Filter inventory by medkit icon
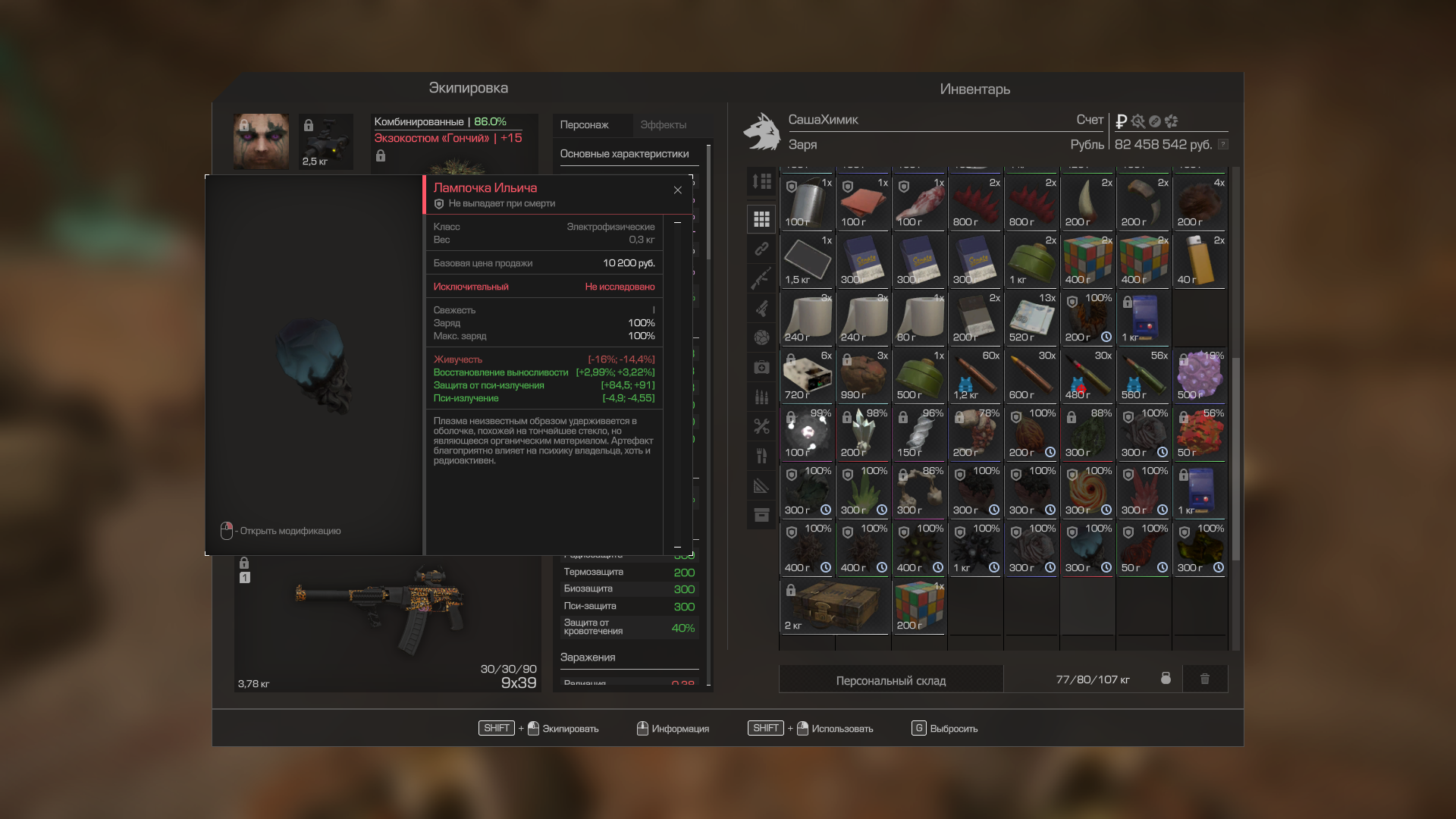 (761, 367)
